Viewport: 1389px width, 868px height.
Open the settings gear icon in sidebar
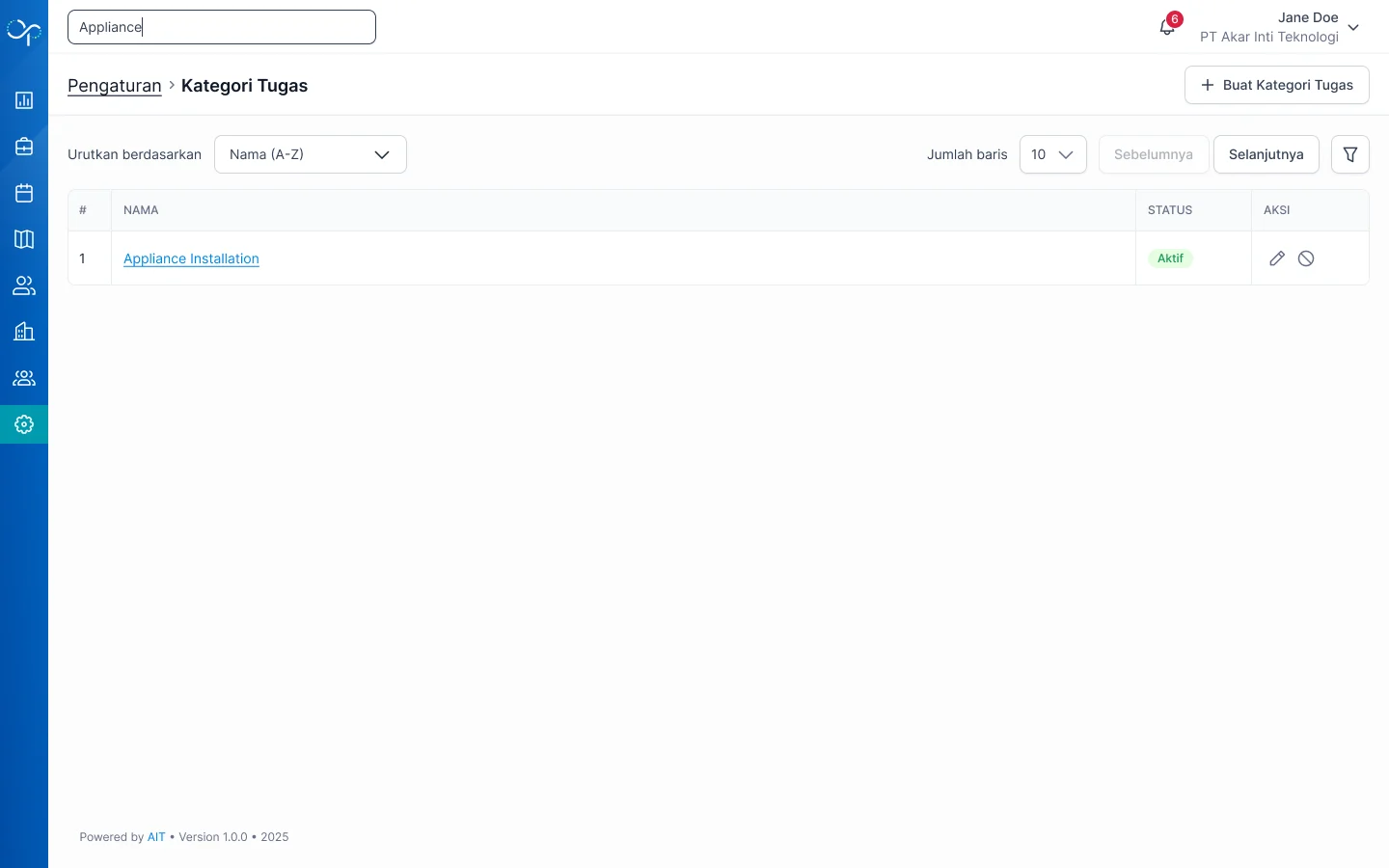pos(24,424)
